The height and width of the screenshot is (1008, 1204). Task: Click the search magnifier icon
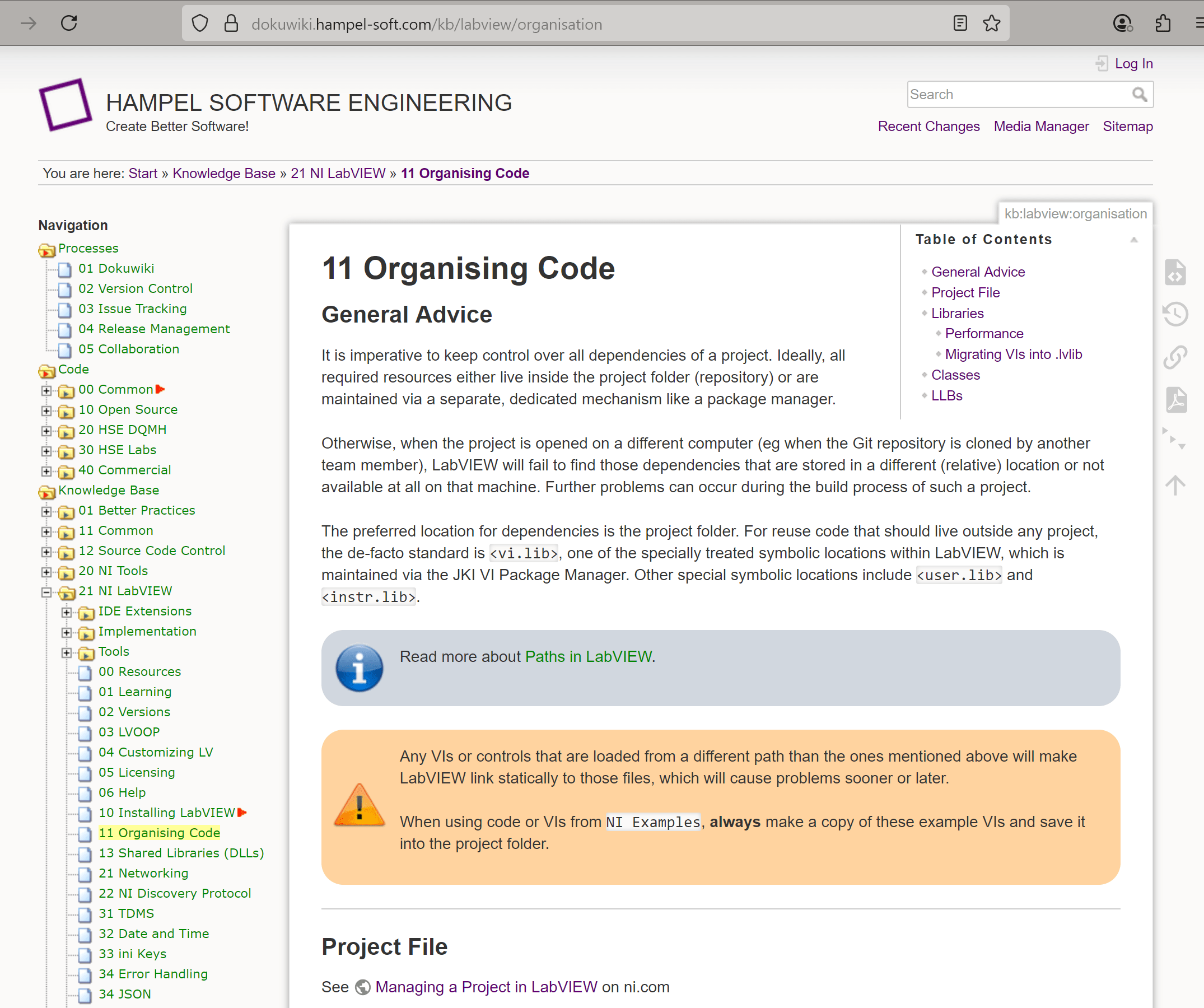pyautogui.click(x=1139, y=94)
